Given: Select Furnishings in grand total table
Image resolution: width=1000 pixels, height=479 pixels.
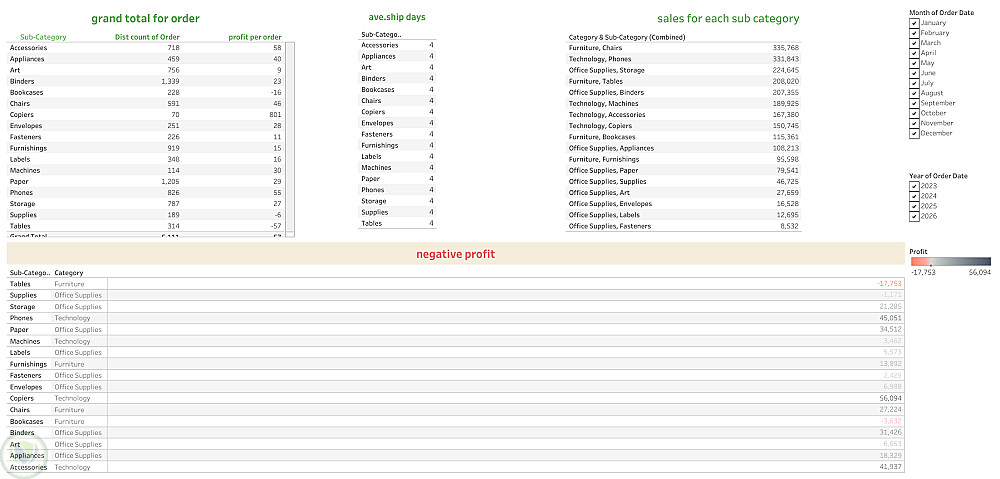Looking at the screenshot, I should pyautogui.click(x=145, y=148).
